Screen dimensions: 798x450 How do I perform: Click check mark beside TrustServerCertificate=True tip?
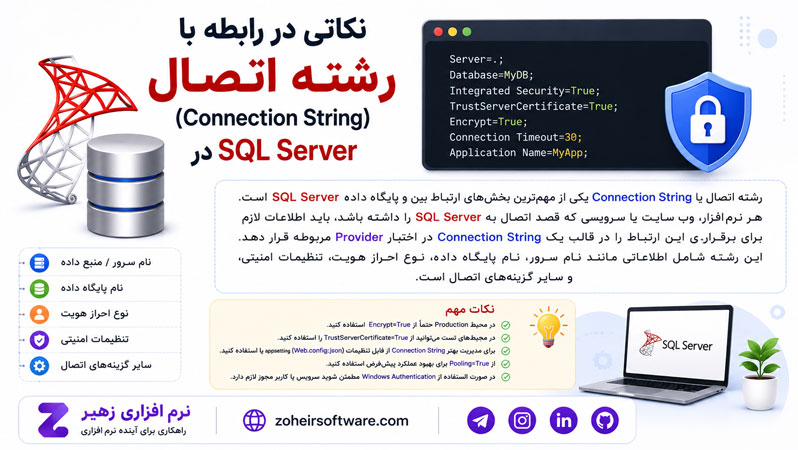pyautogui.click(x=505, y=338)
